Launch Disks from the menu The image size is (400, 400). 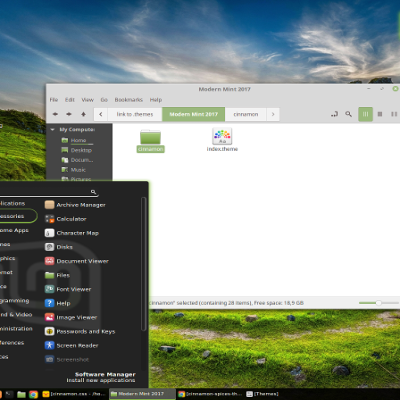pos(59,247)
